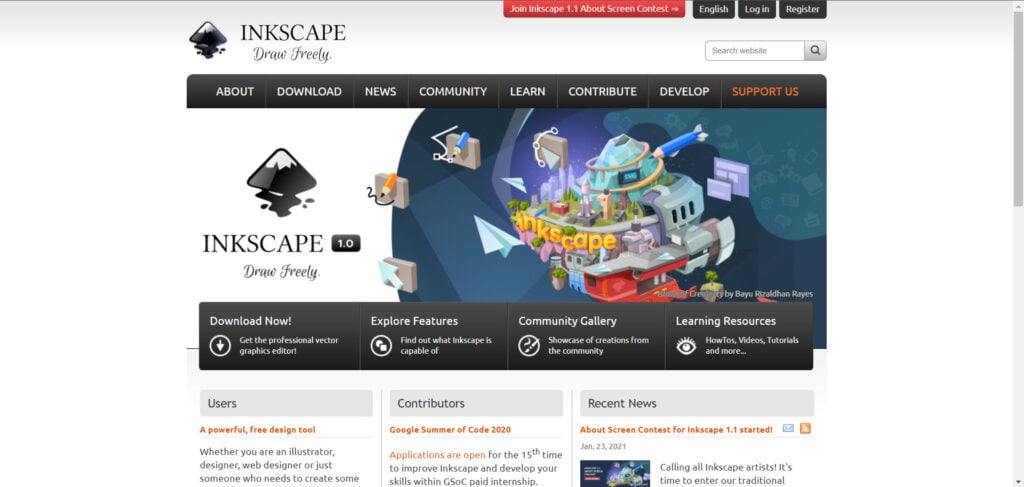Viewport: 1024px width, 487px height.
Task: Click the Learning Resources eye icon
Action: (x=686, y=345)
